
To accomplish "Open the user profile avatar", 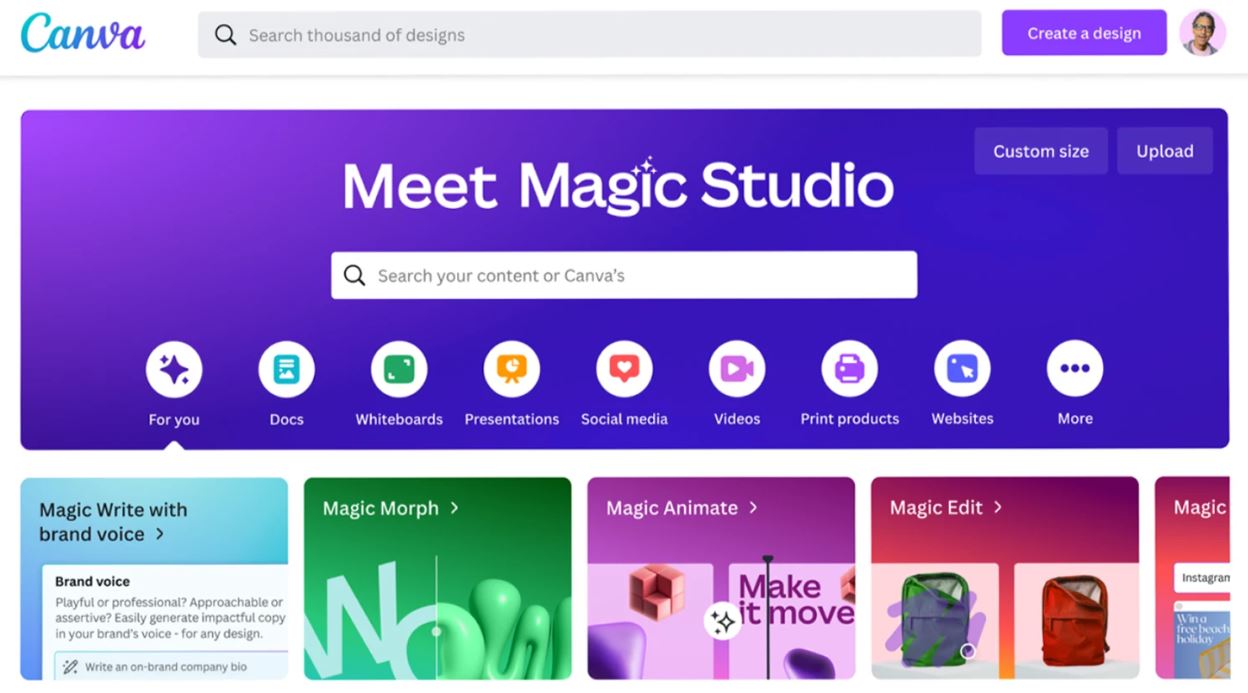I will tap(1202, 33).
